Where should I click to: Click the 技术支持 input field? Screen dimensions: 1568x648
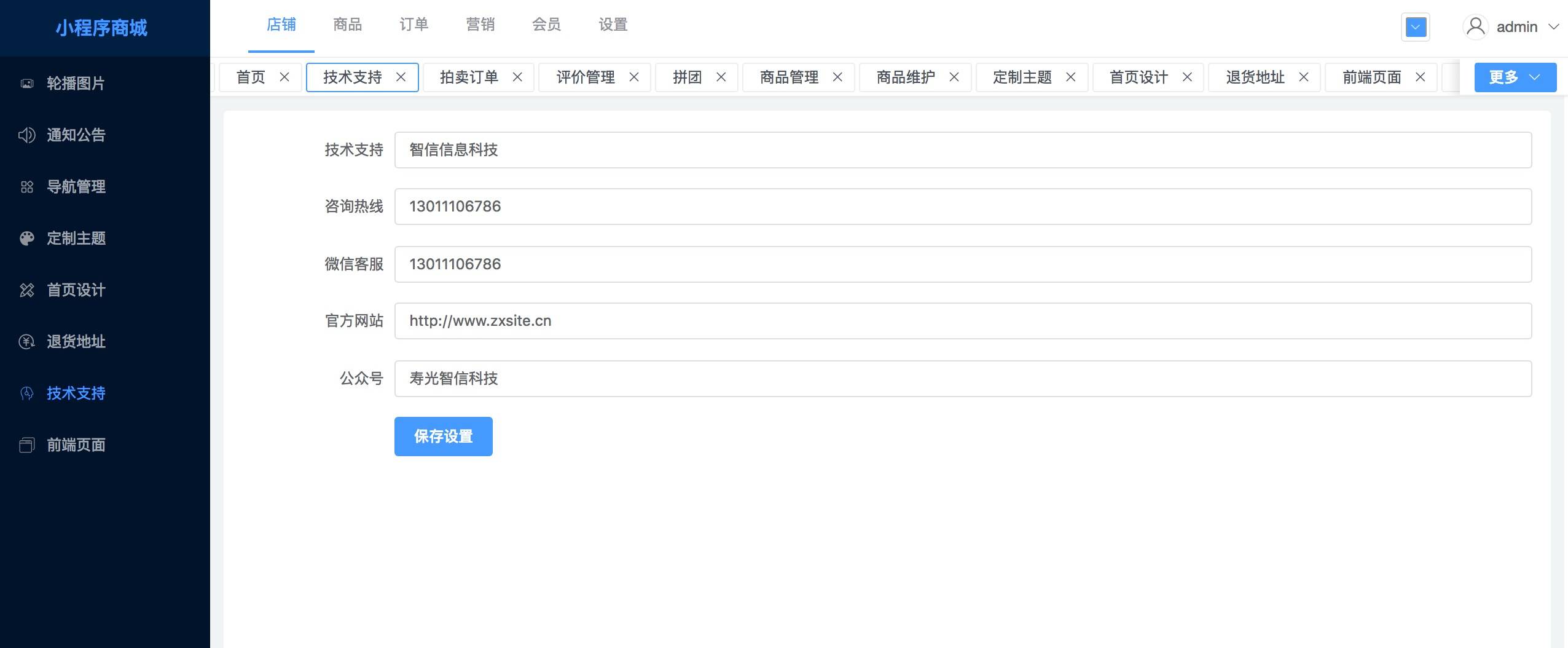coord(963,150)
